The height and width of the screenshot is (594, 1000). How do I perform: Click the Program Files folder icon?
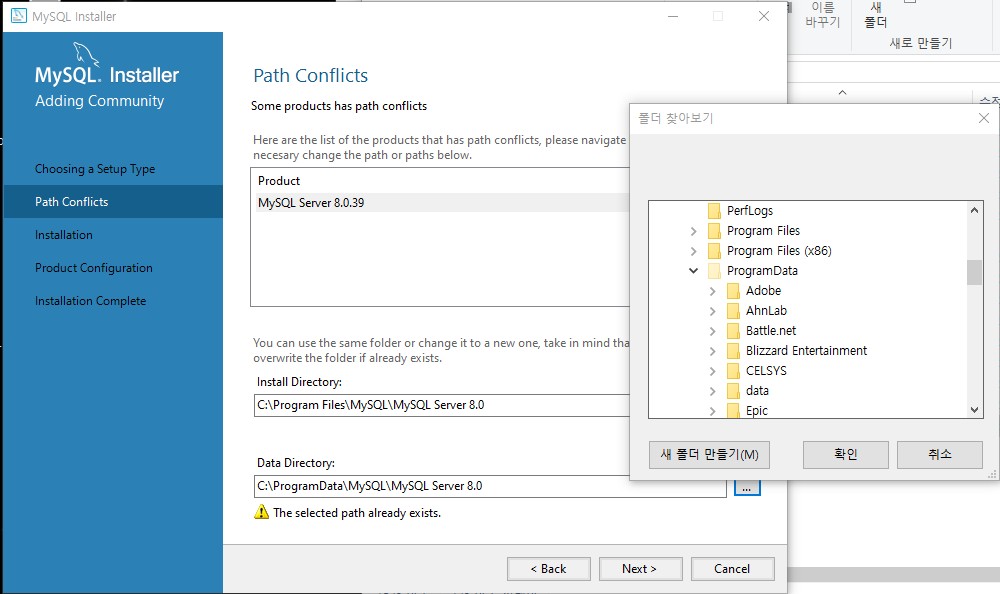[x=714, y=230]
